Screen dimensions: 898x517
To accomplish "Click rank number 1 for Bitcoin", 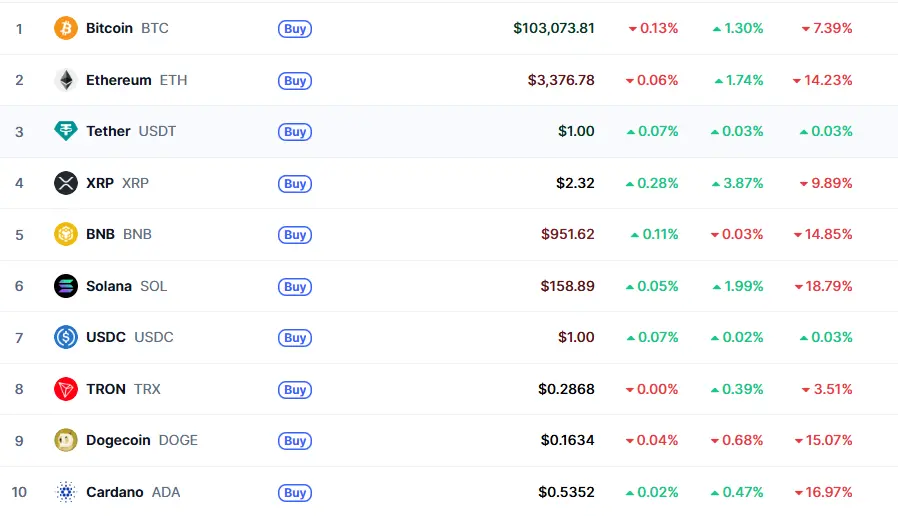I will pyautogui.click(x=19, y=29).
